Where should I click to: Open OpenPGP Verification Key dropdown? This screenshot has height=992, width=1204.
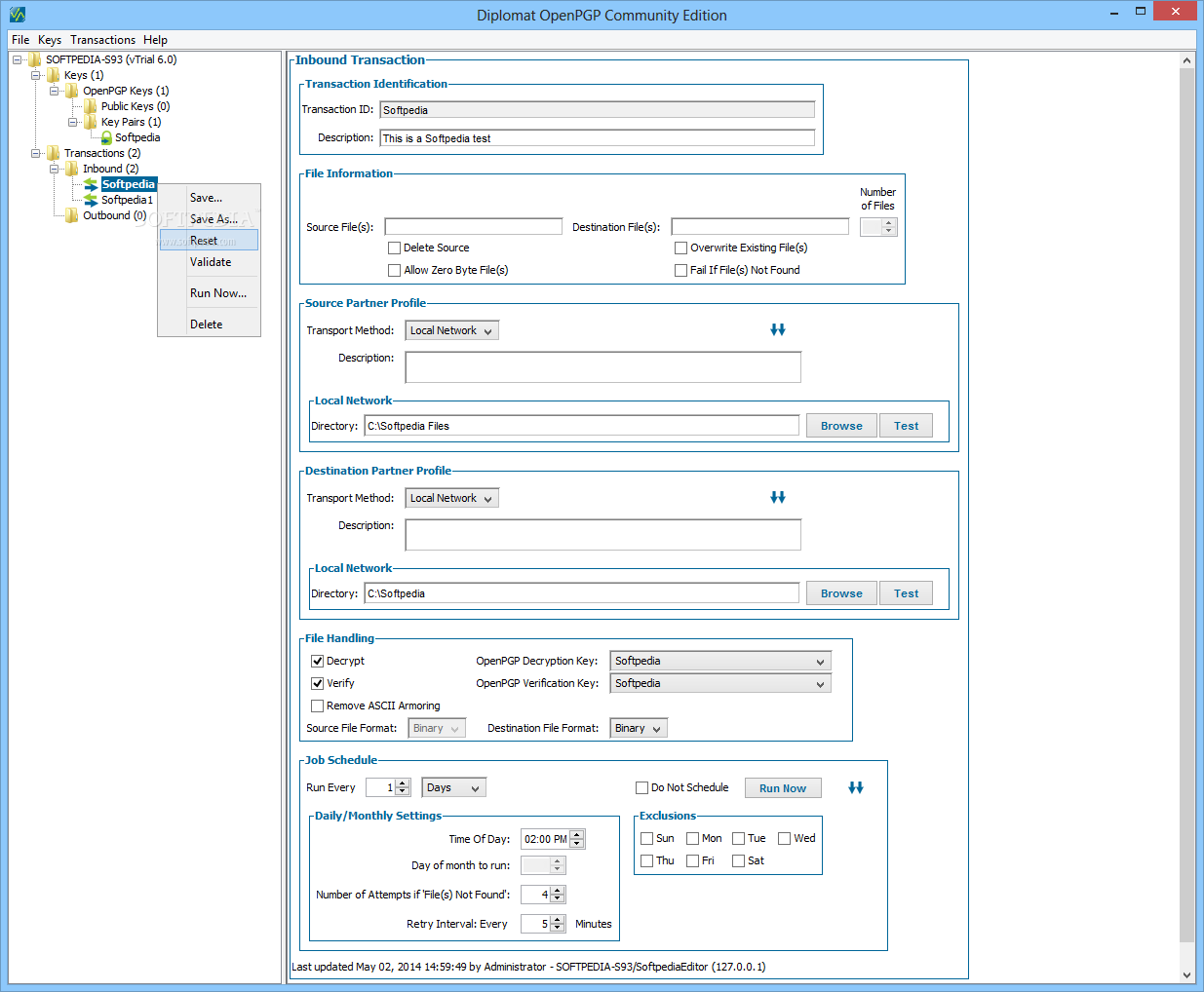[x=720, y=683]
